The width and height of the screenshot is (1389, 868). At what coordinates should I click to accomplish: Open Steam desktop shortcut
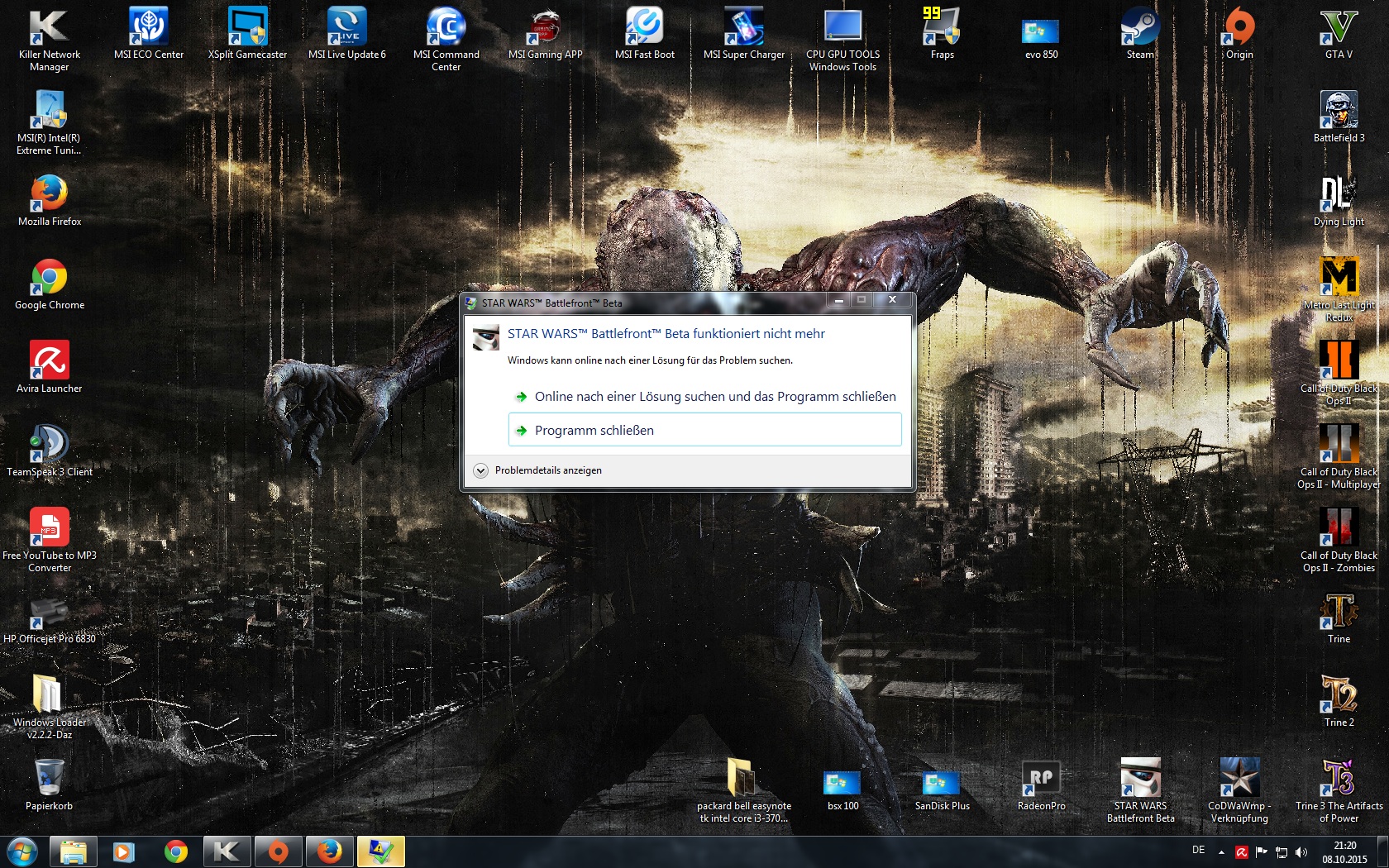click(x=1141, y=33)
